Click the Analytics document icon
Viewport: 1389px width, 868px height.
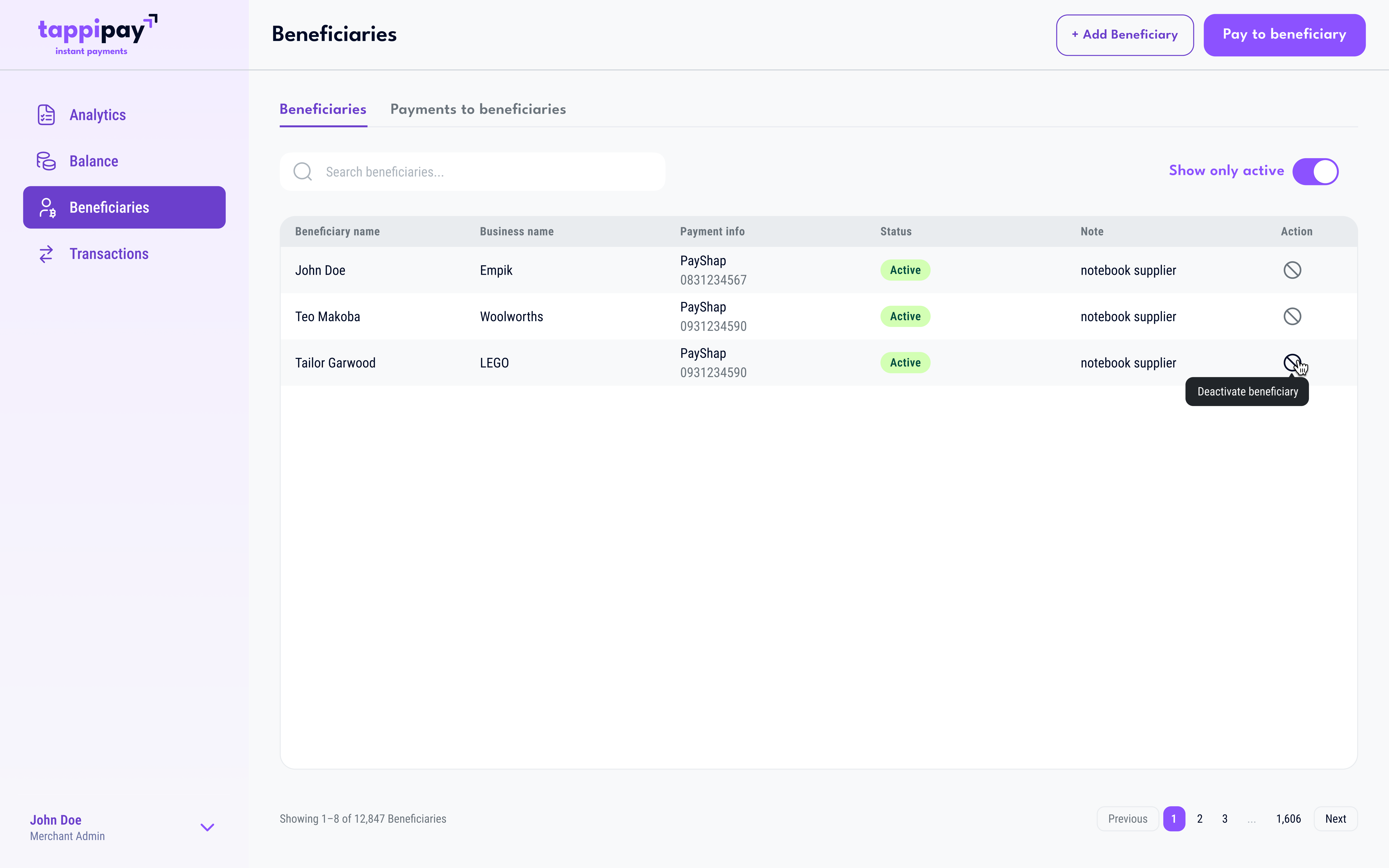coord(46,115)
